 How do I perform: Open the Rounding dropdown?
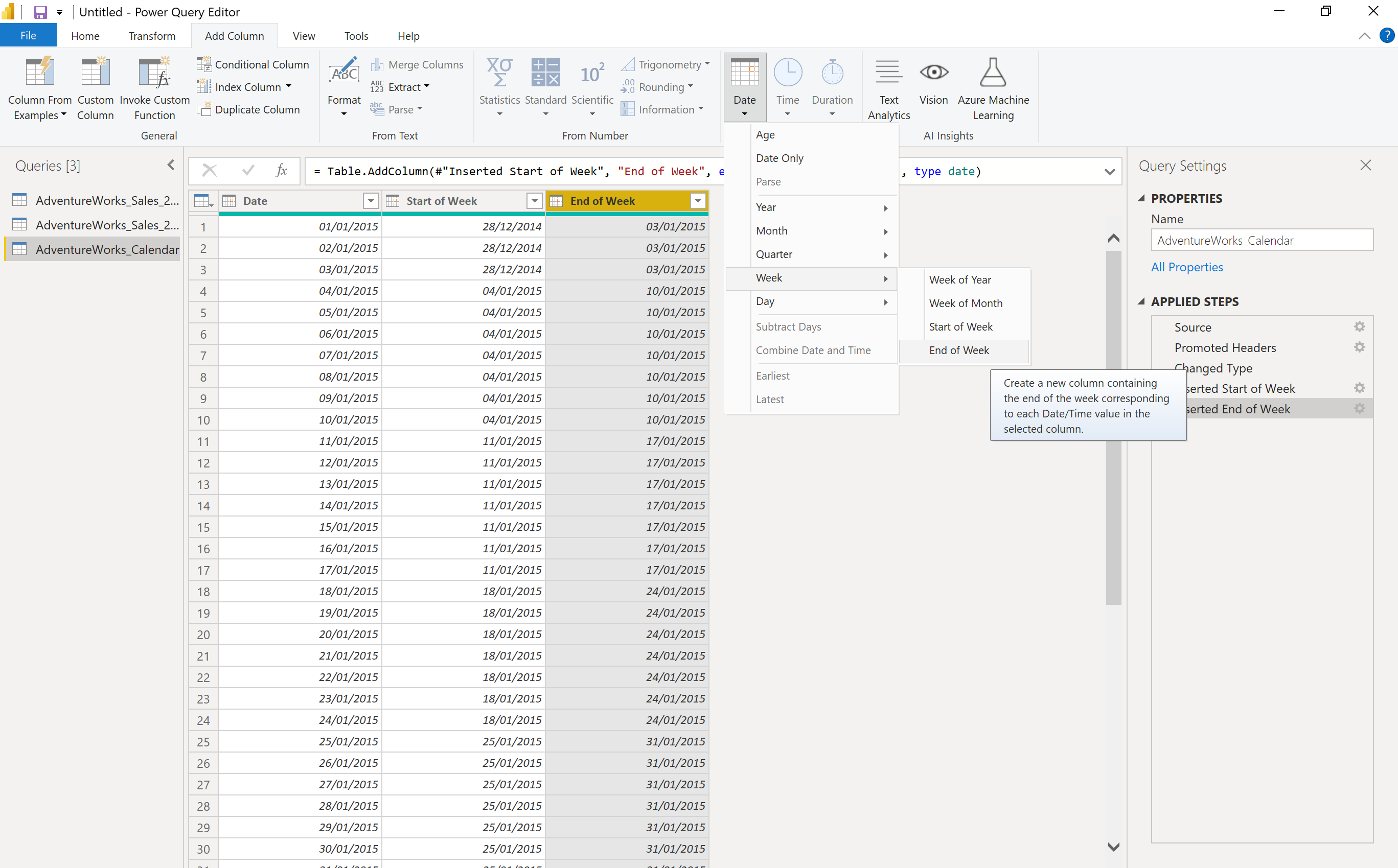tap(691, 87)
